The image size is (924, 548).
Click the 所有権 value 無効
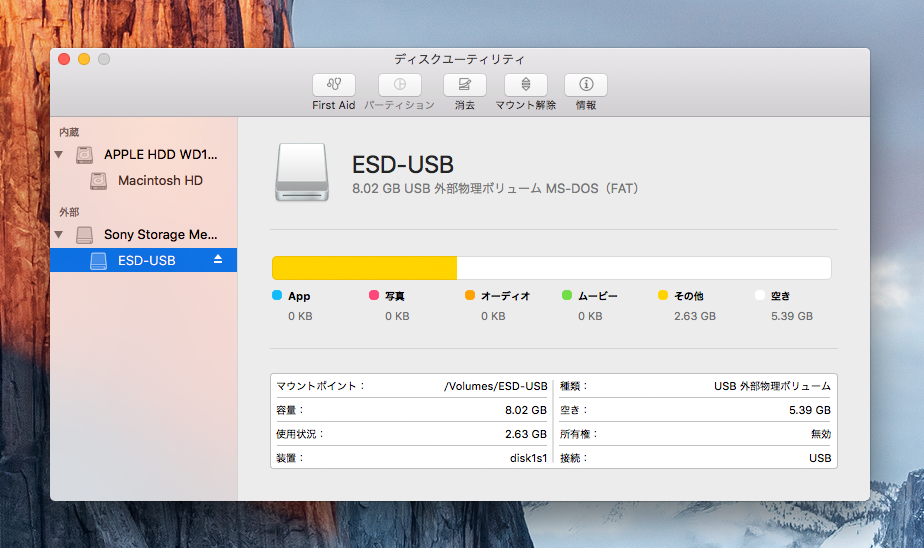pos(821,434)
